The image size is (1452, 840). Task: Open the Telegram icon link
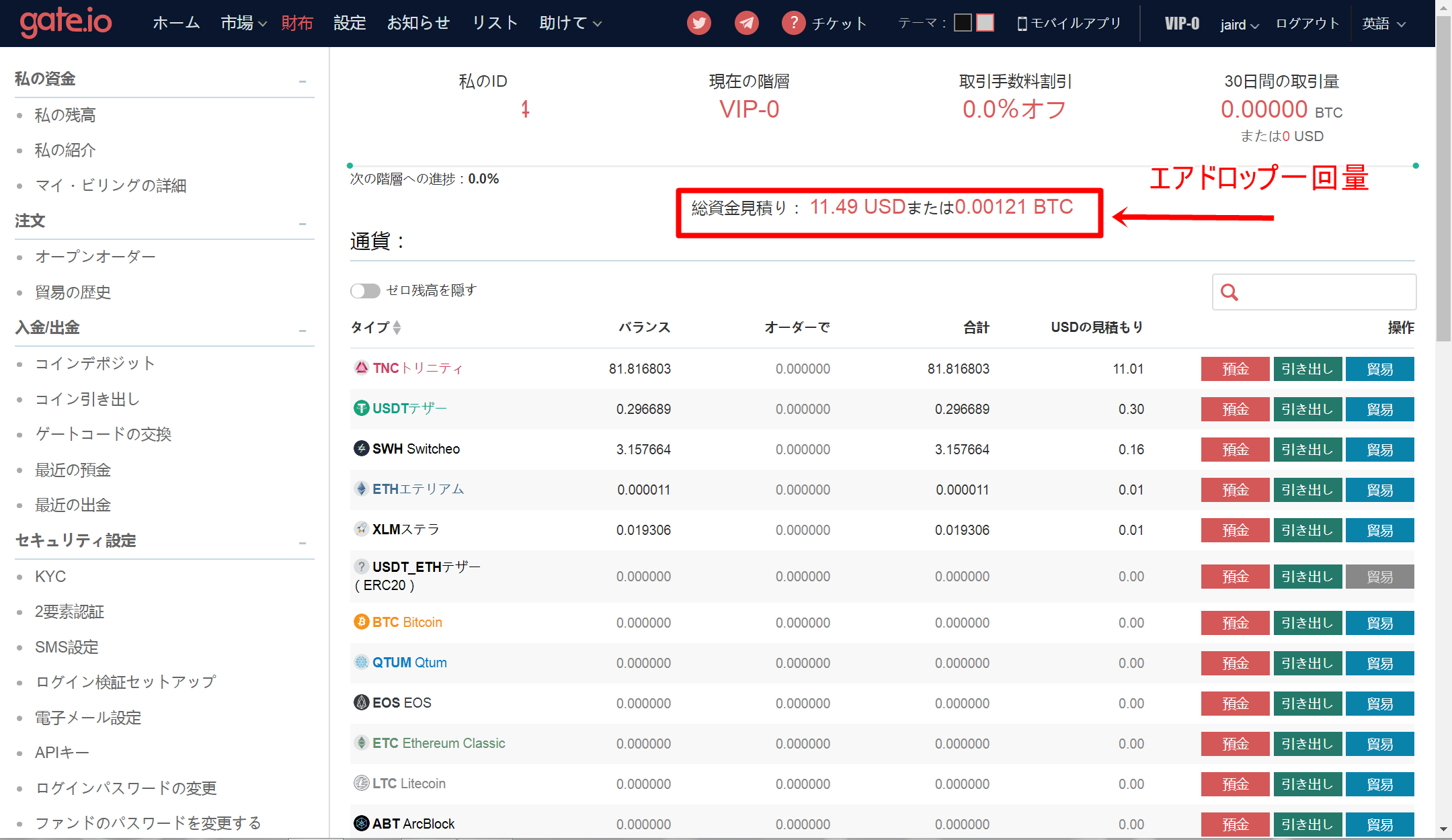pyautogui.click(x=746, y=23)
